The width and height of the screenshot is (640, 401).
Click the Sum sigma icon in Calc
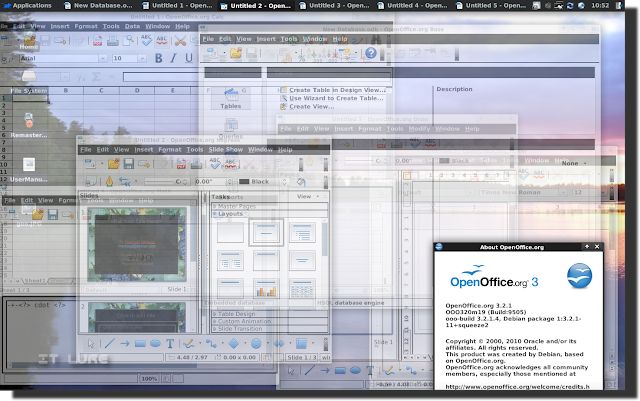pyautogui.click(x=96, y=76)
